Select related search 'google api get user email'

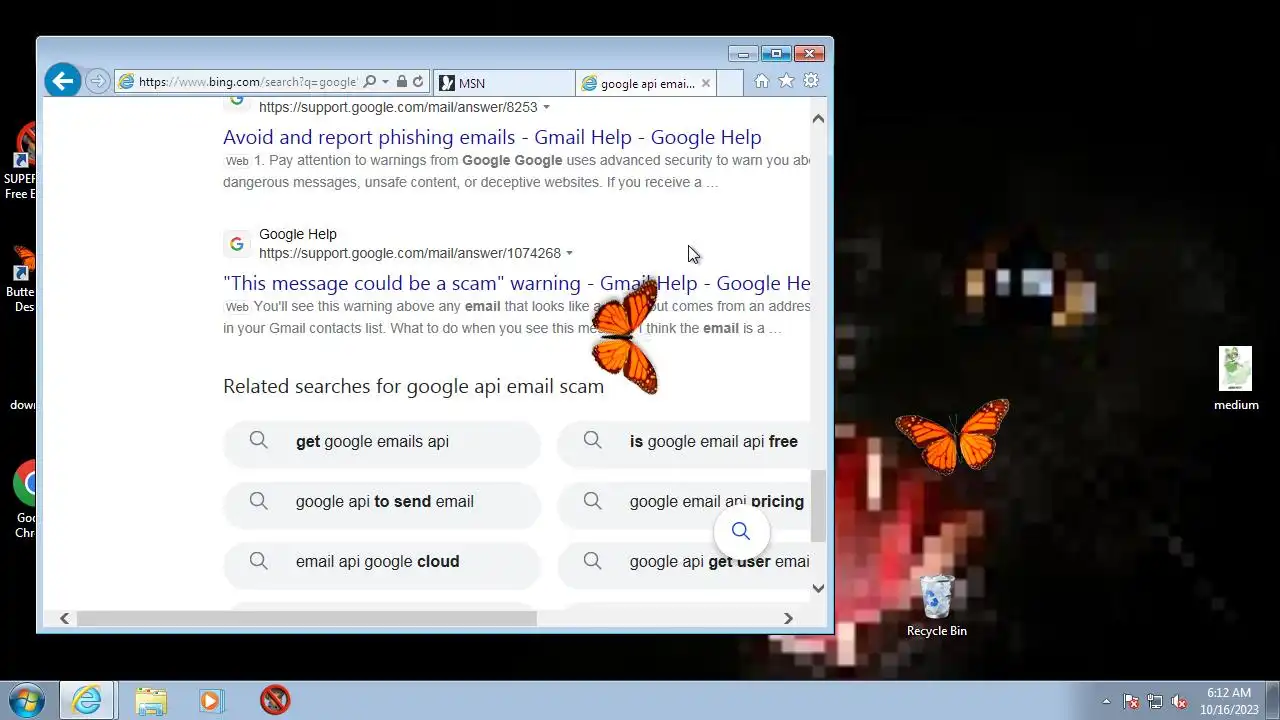click(x=684, y=562)
